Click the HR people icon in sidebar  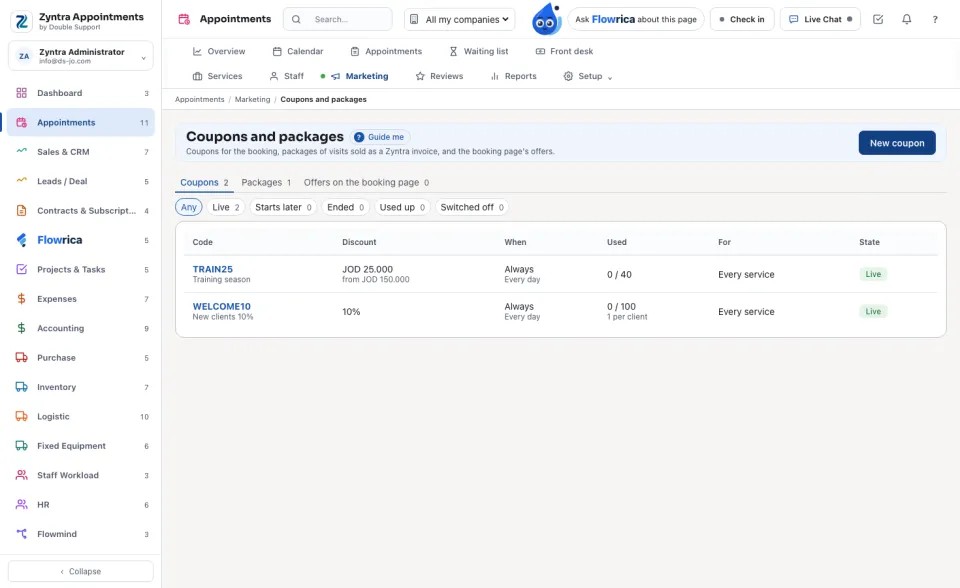coord(21,505)
